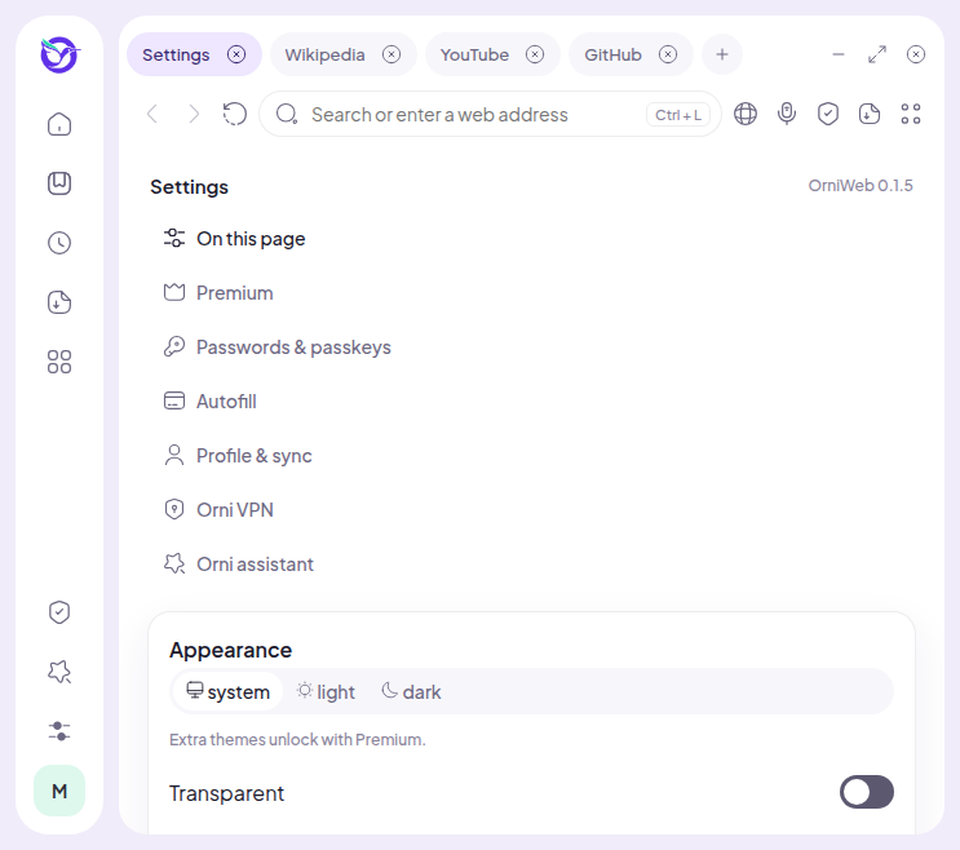Jump to Orni VPN section
Viewport: 960px width, 850px height.
pos(218,510)
